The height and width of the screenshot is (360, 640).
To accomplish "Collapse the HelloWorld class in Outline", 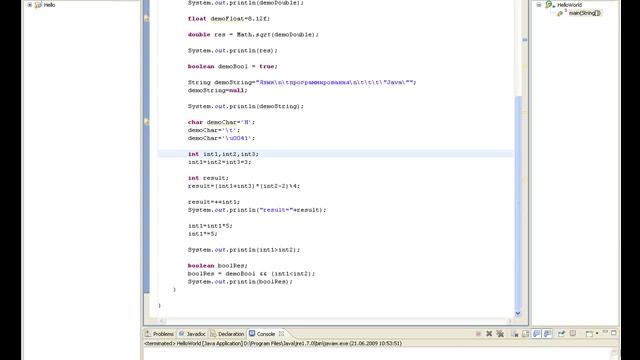I will [539, 5].
